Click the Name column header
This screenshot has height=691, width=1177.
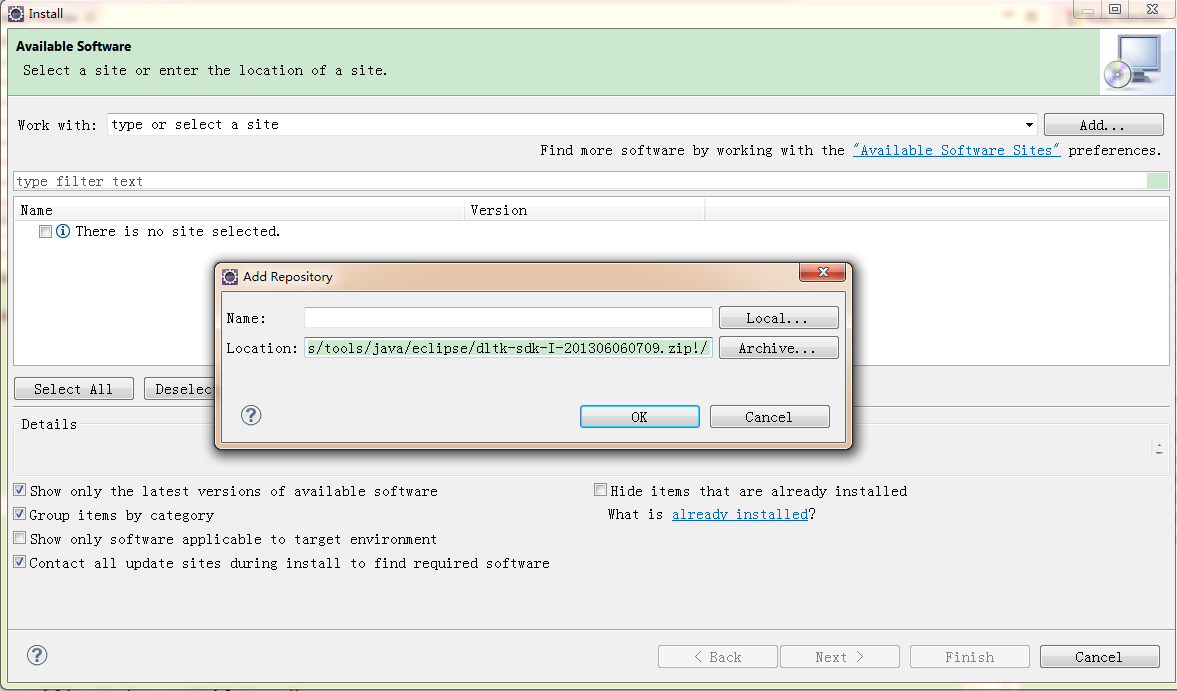pyautogui.click(x=239, y=210)
